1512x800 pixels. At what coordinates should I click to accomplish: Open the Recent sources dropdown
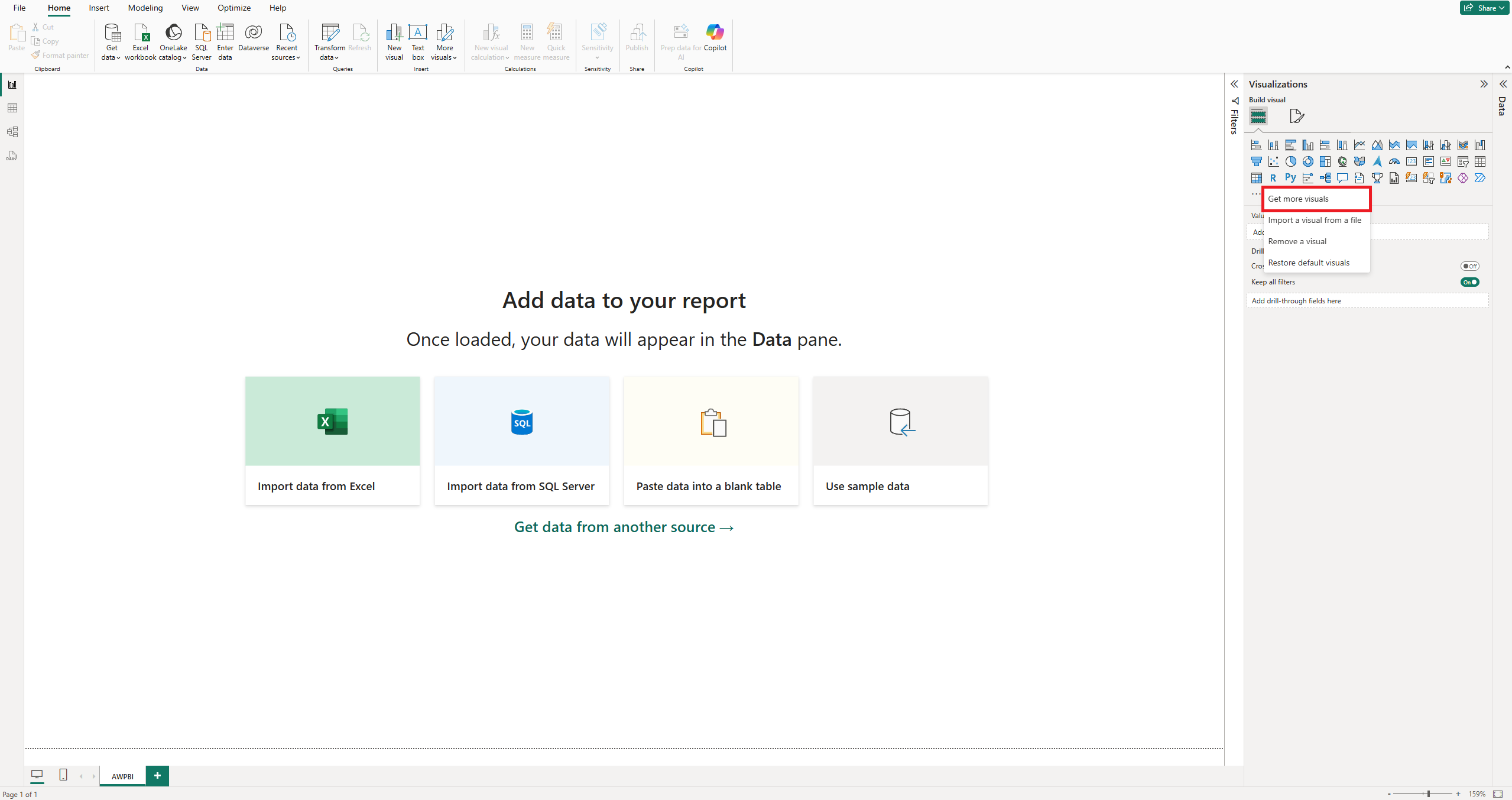coord(286,42)
